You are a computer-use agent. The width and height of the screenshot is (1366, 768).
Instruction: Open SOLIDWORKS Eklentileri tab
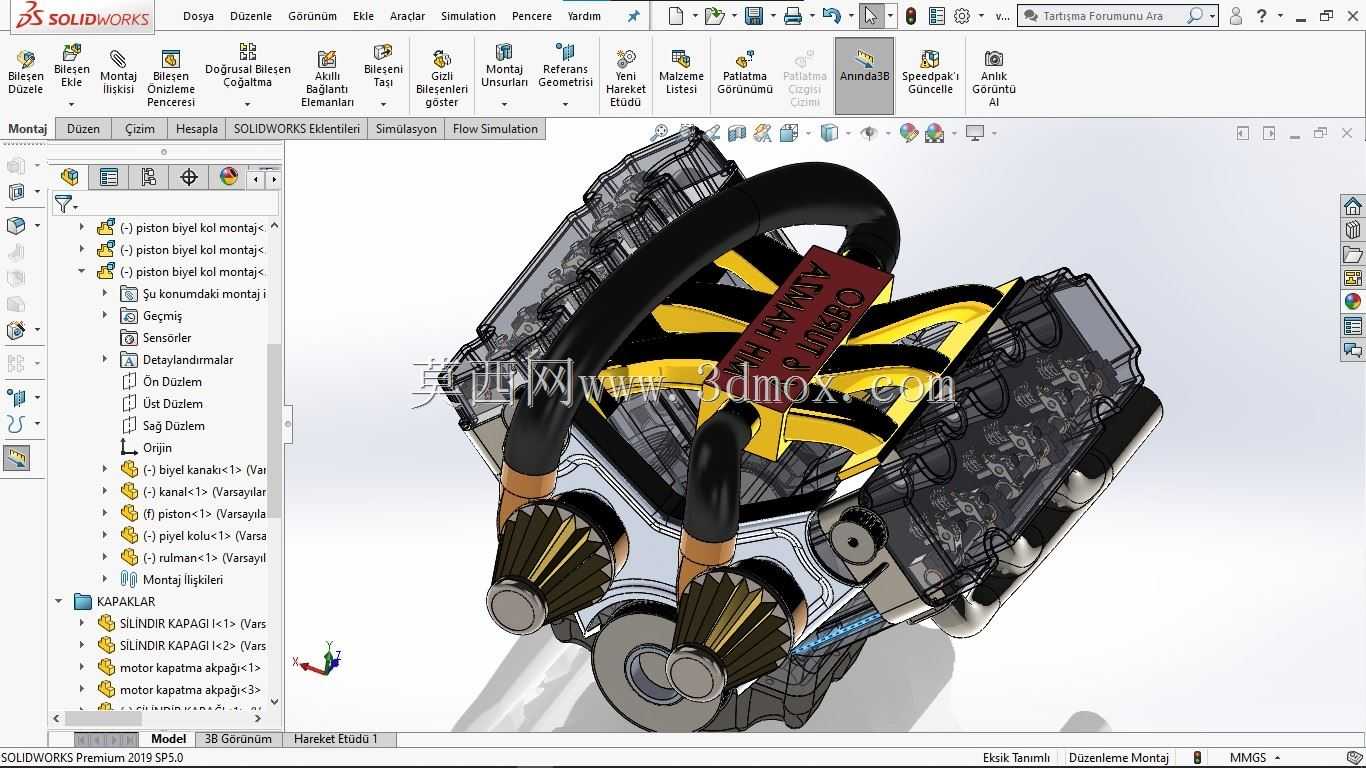pyautogui.click(x=296, y=129)
